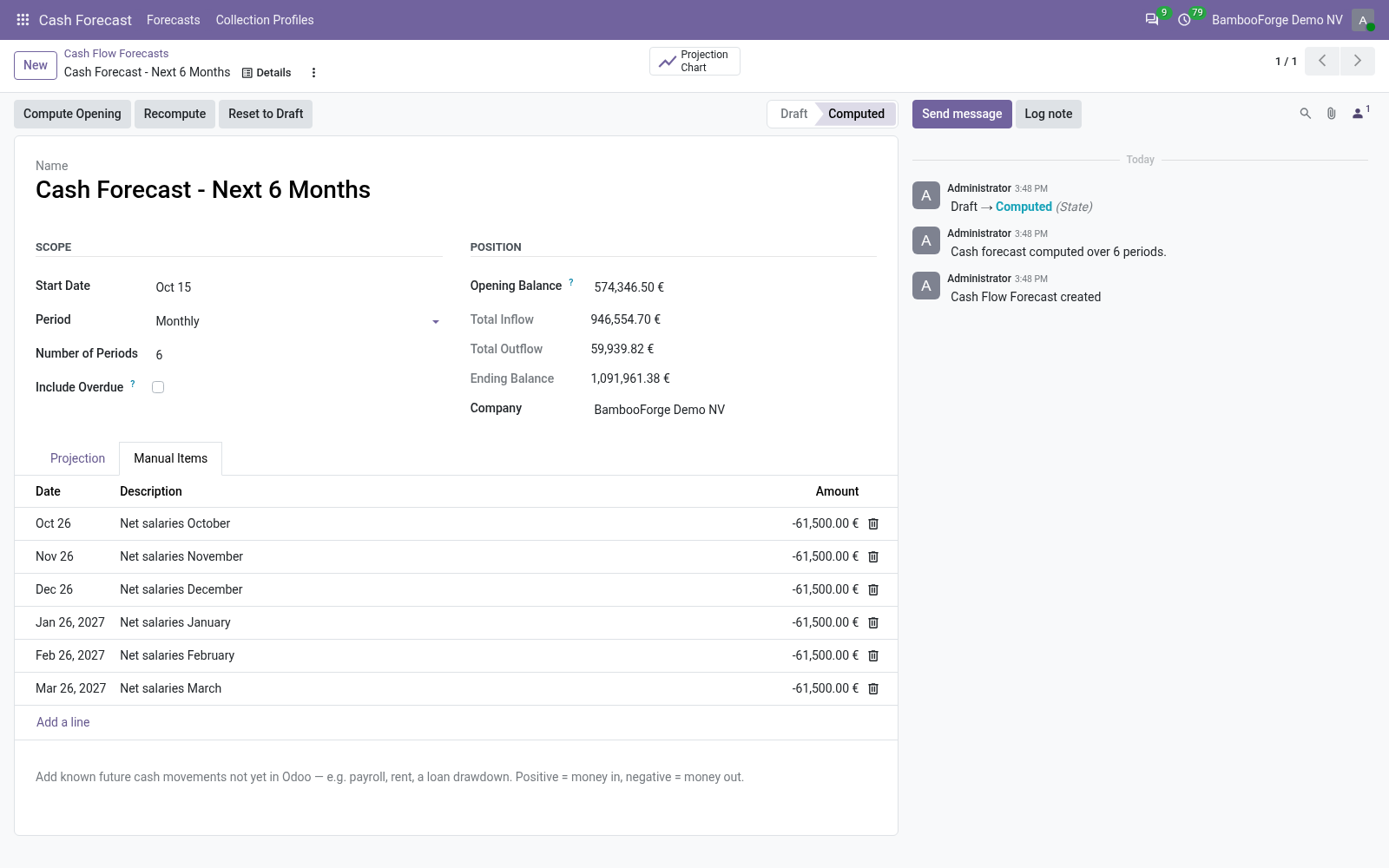This screenshot has height=868, width=1389.
Task: Open the apps grid menu
Action: tap(23, 19)
